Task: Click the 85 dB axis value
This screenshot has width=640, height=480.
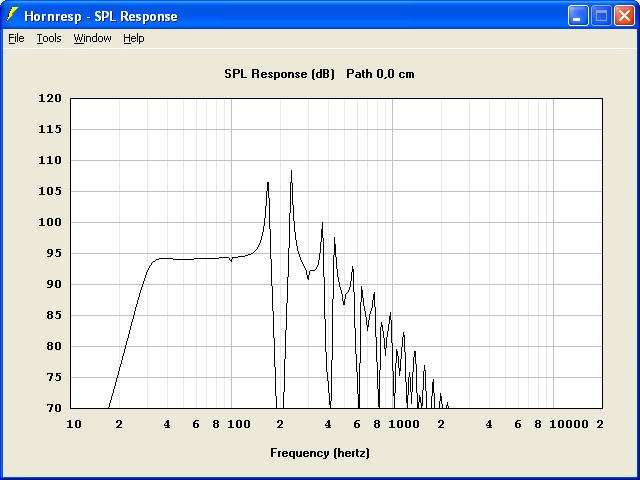Action: click(54, 315)
